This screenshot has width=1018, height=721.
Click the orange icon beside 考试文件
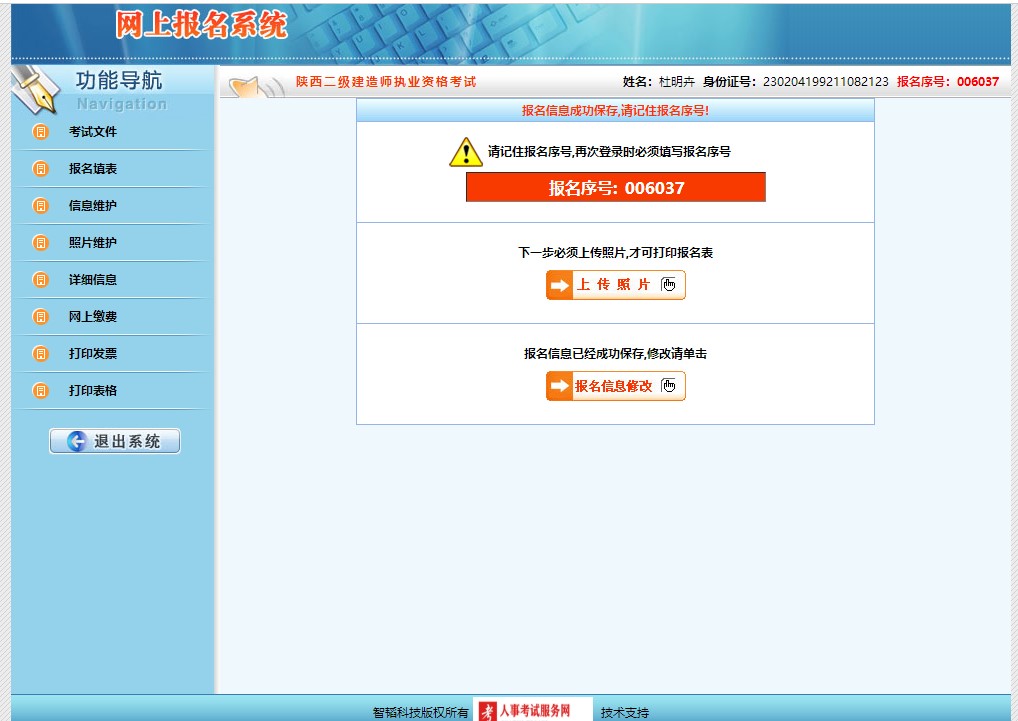click(41, 132)
